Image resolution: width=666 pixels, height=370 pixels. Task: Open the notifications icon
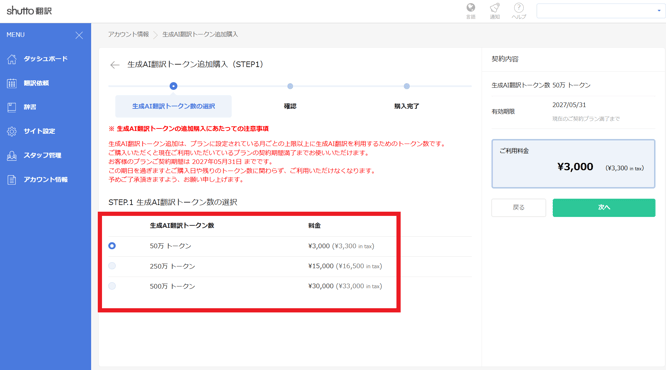pyautogui.click(x=495, y=8)
